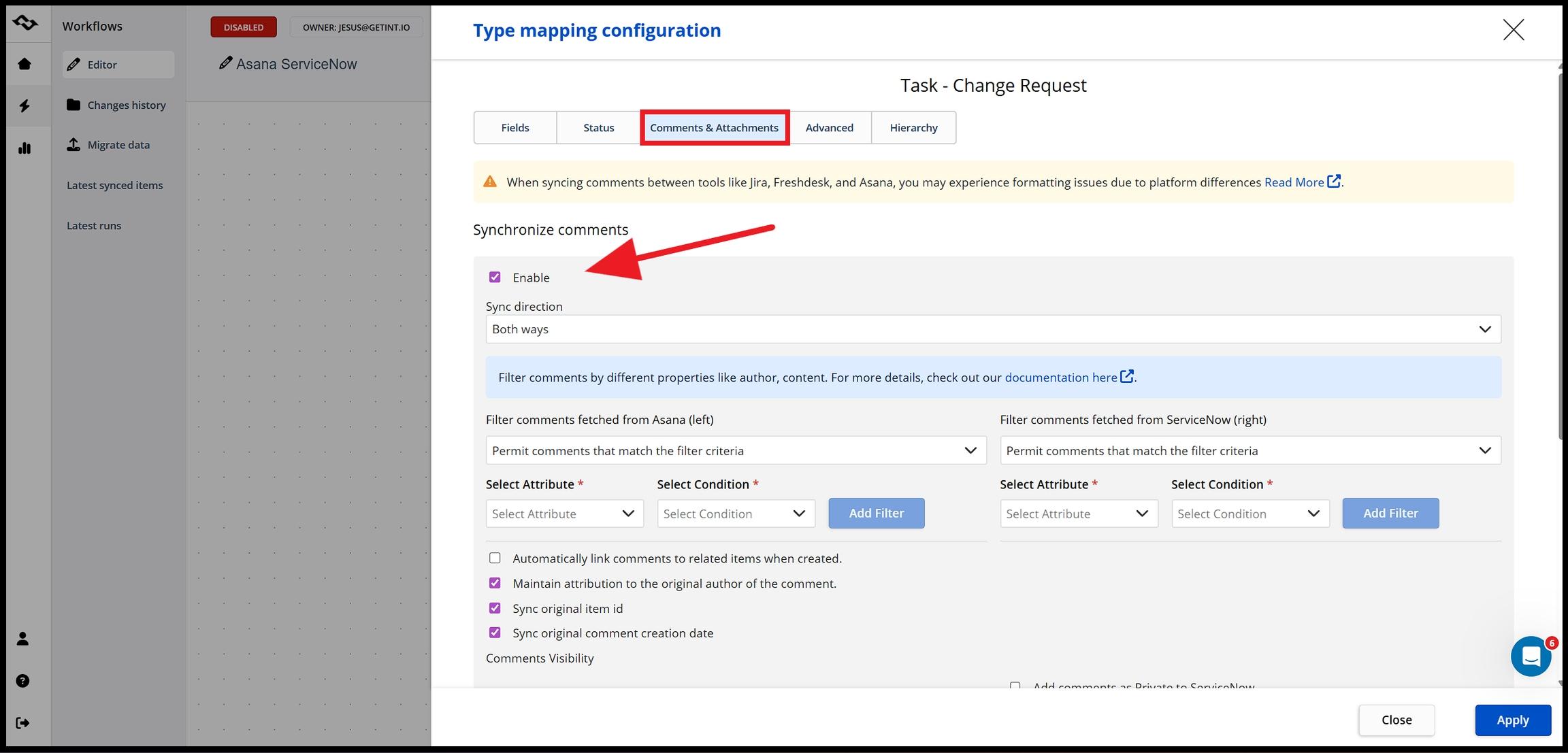Viewport: 1568px width, 753px height.
Task: Open the lightning bolt workflows icon
Action: (24, 105)
